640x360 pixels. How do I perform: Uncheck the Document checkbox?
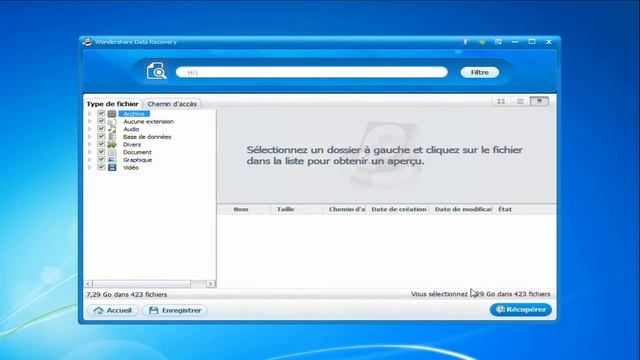tap(101, 152)
